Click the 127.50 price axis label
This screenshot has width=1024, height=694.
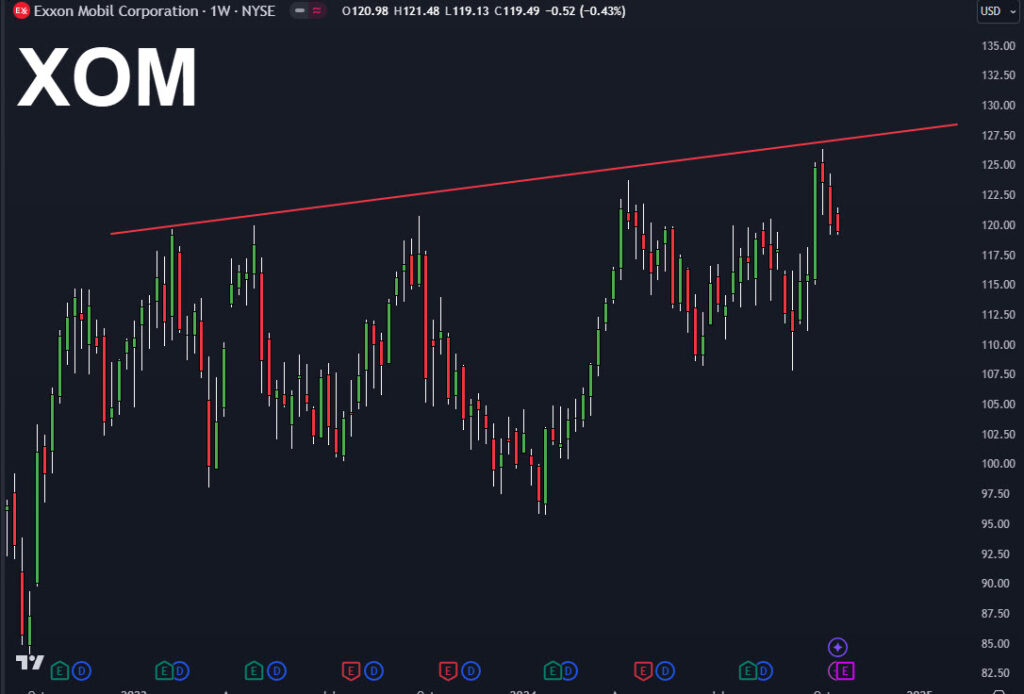coord(999,135)
